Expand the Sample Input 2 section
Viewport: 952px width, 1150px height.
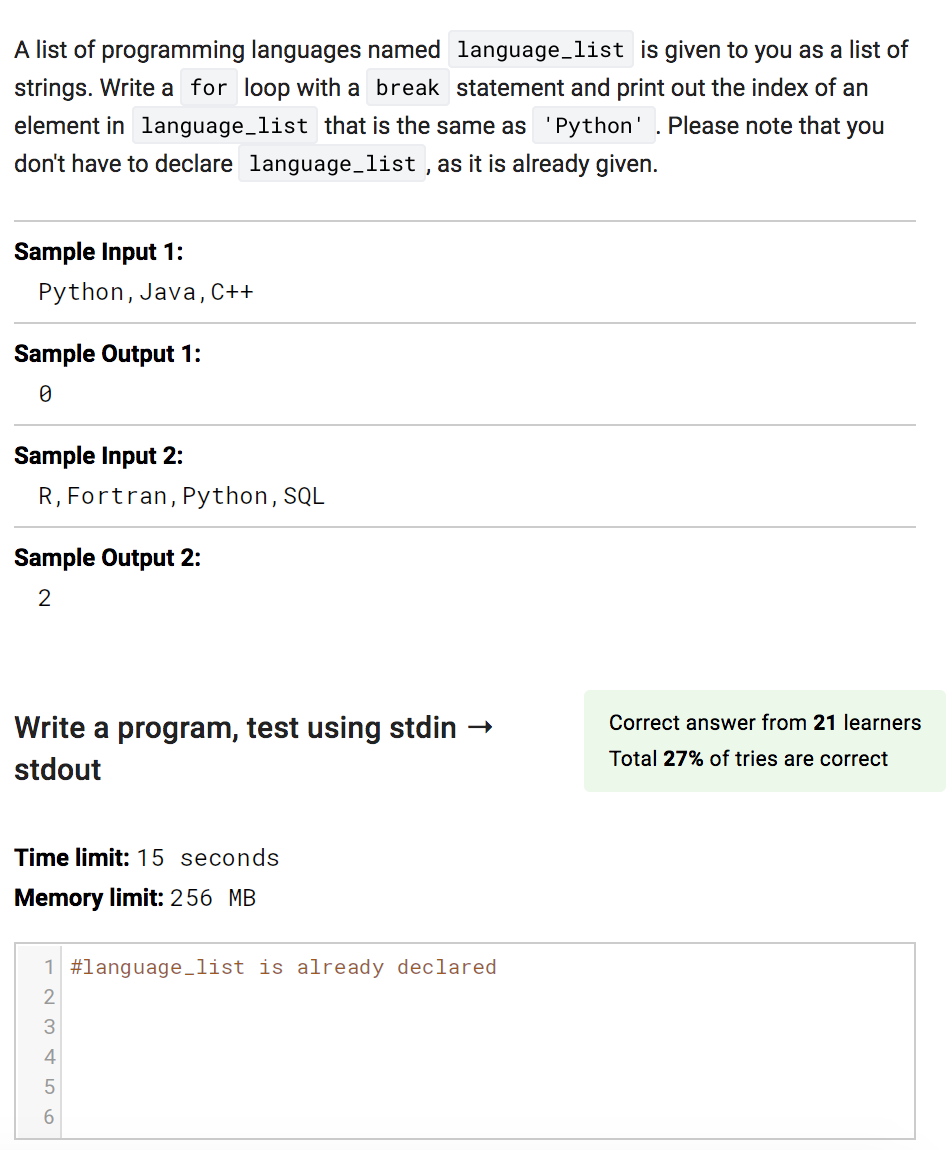(x=98, y=455)
